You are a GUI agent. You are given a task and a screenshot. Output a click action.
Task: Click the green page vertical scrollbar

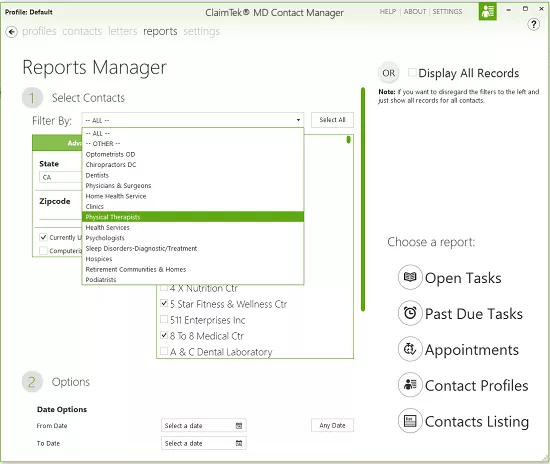click(x=363, y=199)
